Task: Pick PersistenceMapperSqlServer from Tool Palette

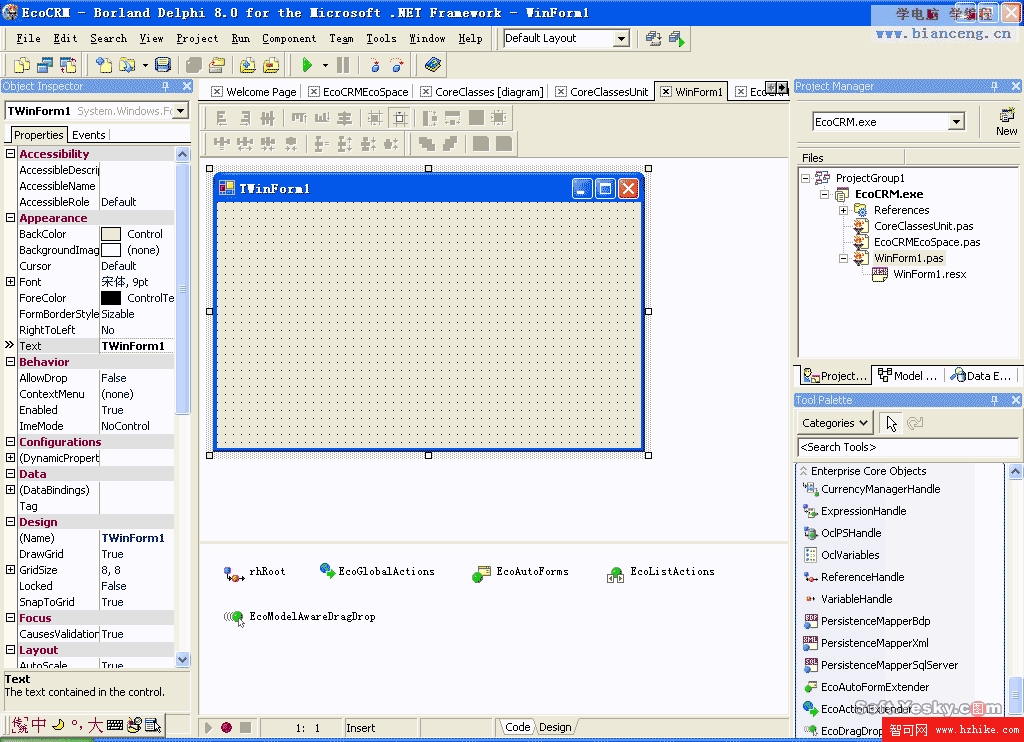Action: pyautogui.click(x=881, y=665)
